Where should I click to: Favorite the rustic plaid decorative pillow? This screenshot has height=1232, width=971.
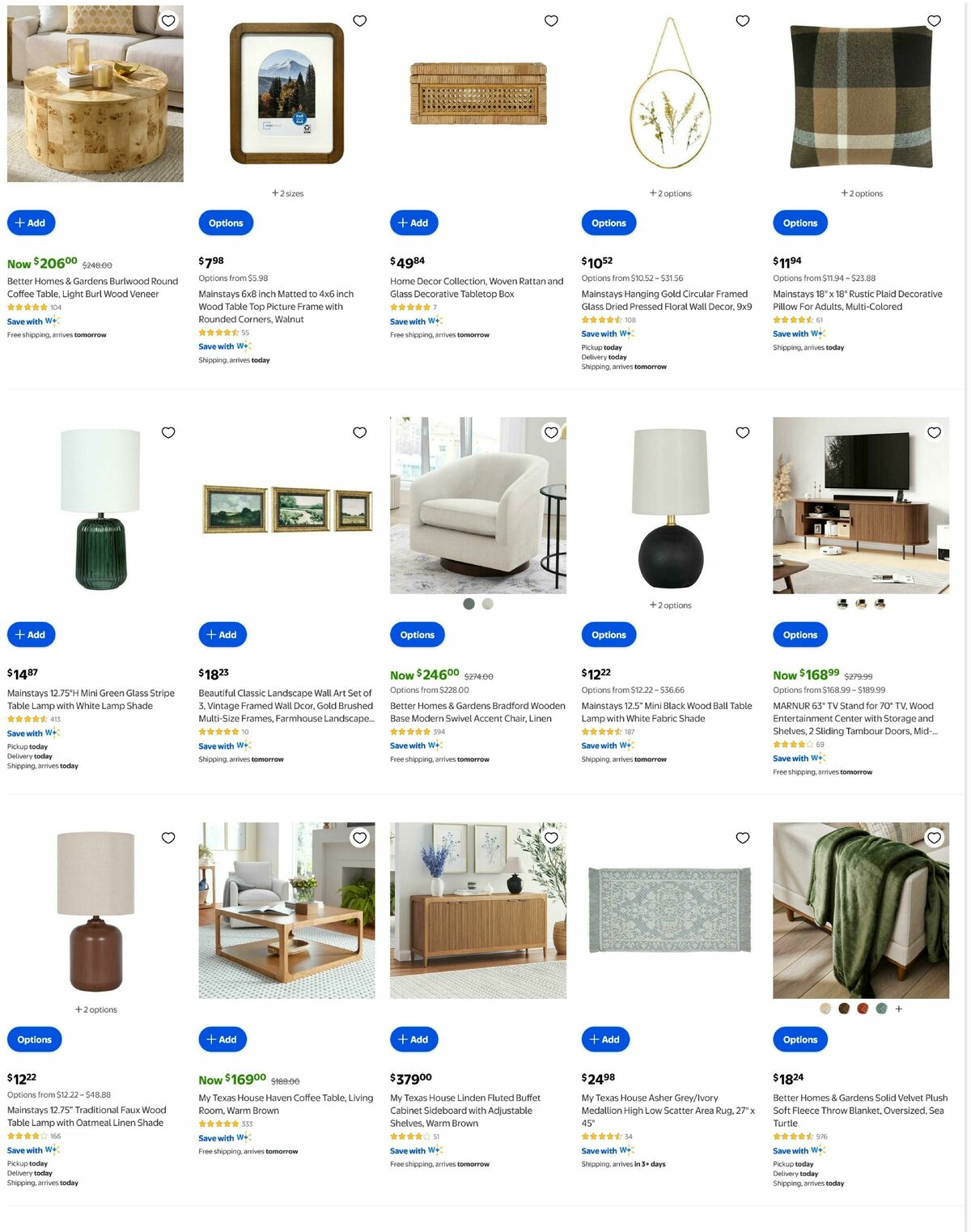pos(934,21)
